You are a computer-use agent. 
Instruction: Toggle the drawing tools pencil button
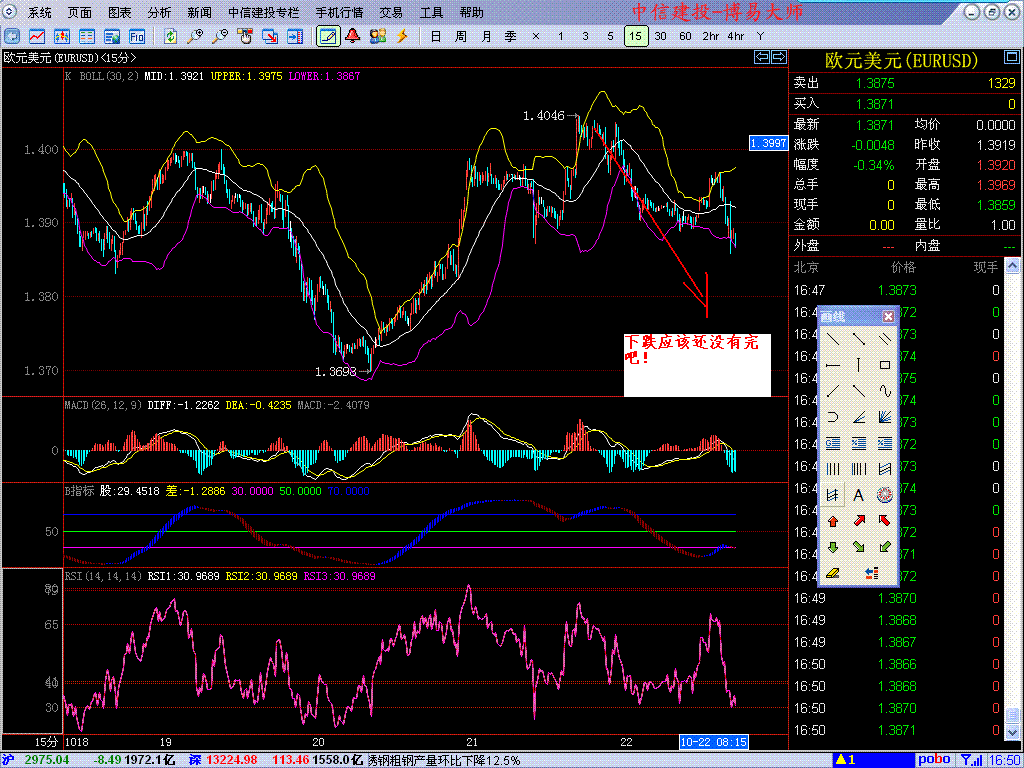tap(327, 36)
